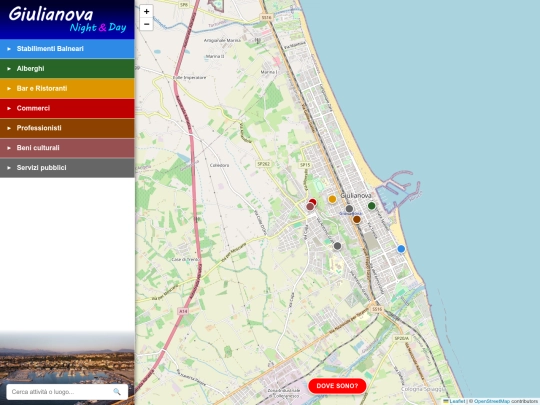This screenshot has height=405, width=540.
Task: Expand the Bar e Ristoranti arrow
Action: 9,89
